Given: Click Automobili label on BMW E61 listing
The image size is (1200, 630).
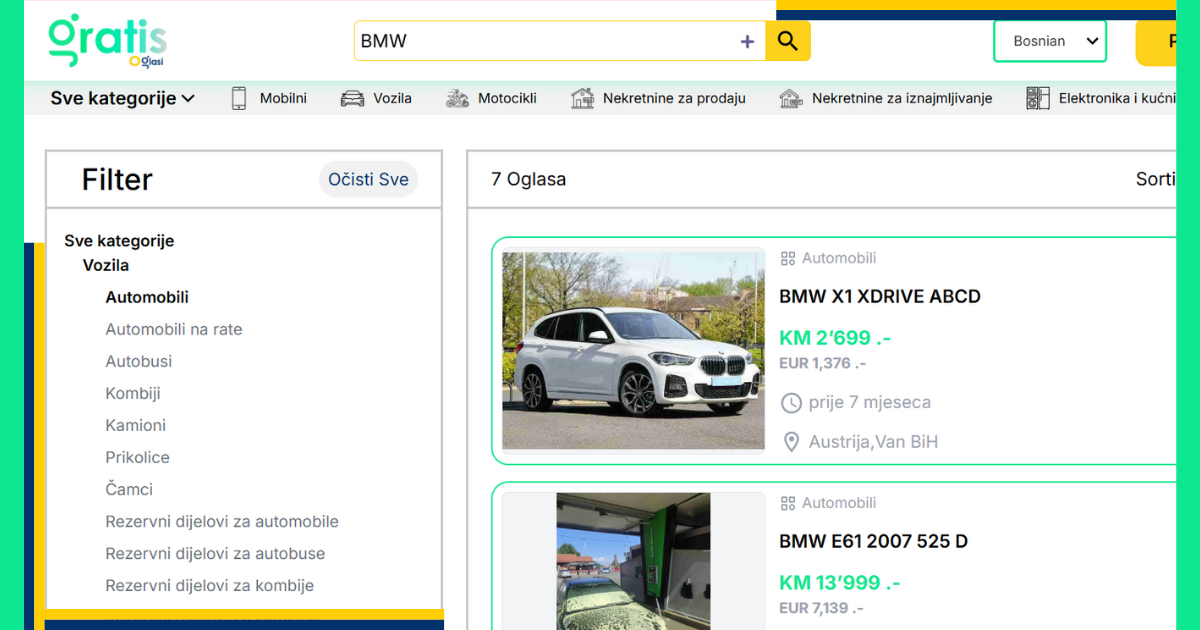Looking at the screenshot, I should [839, 503].
